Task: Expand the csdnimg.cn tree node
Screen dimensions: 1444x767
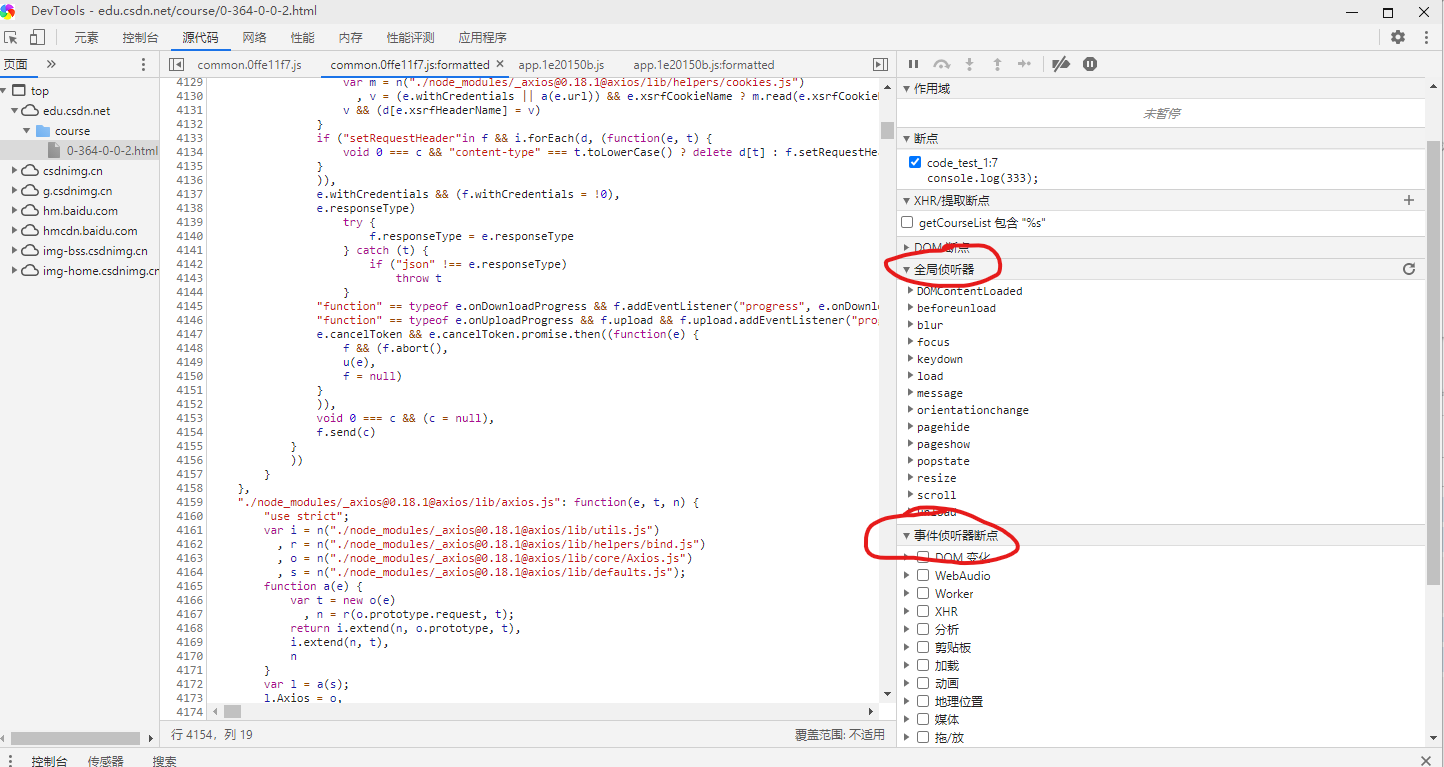Action: (15, 171)
